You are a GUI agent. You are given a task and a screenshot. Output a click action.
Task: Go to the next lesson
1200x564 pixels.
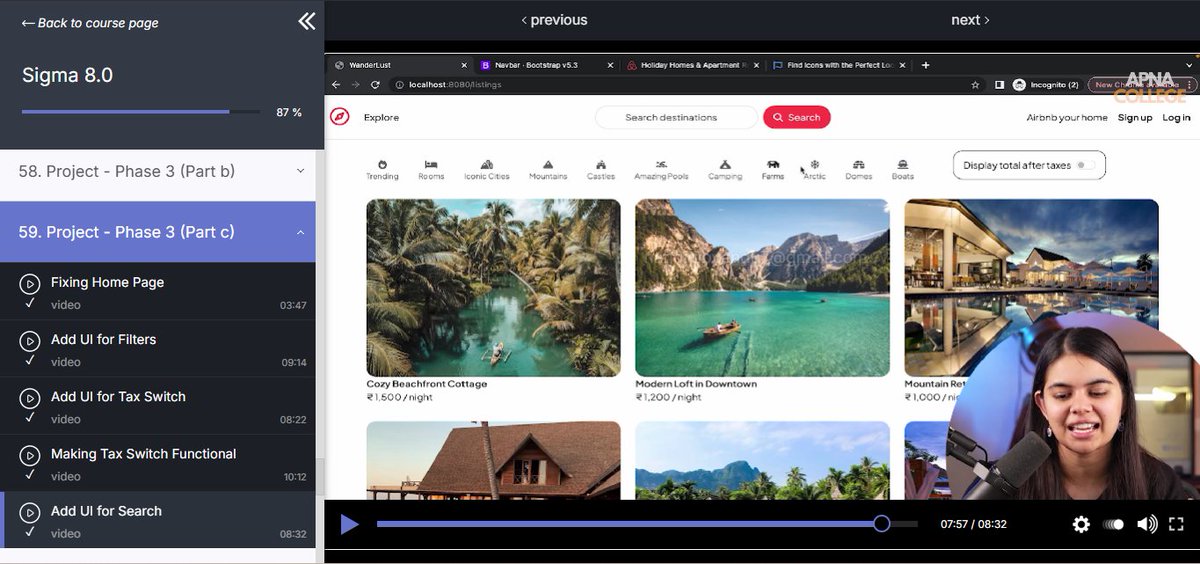pyautogui.click(x=970, y=20)
